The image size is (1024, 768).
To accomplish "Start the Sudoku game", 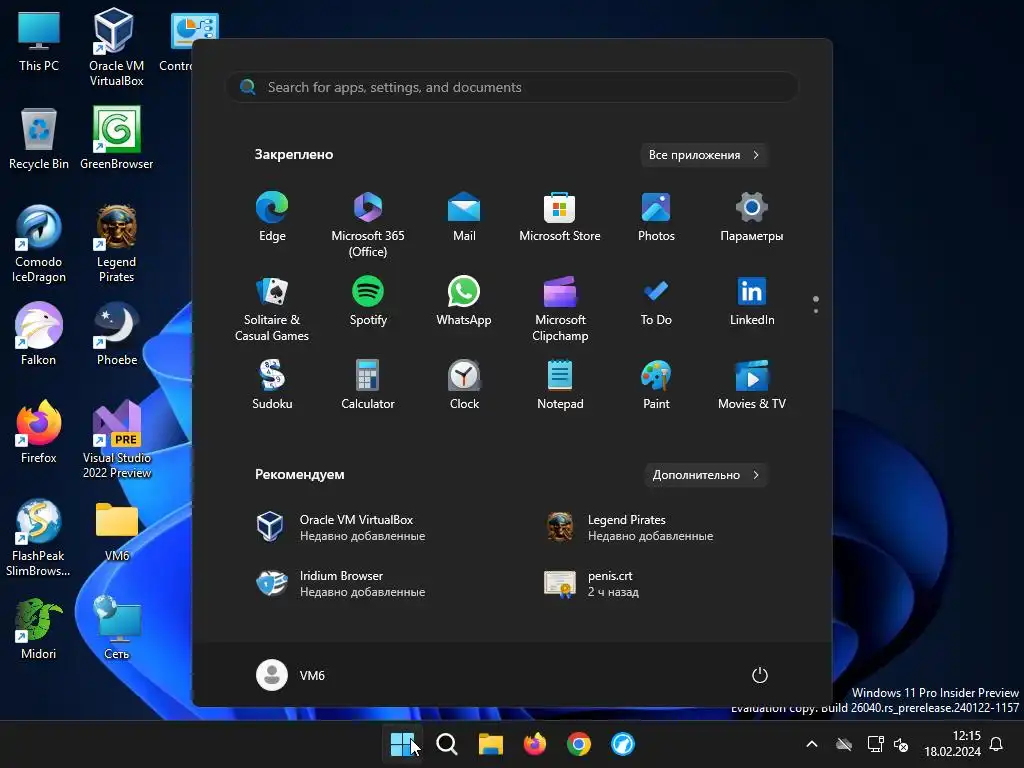I will 272,385.
